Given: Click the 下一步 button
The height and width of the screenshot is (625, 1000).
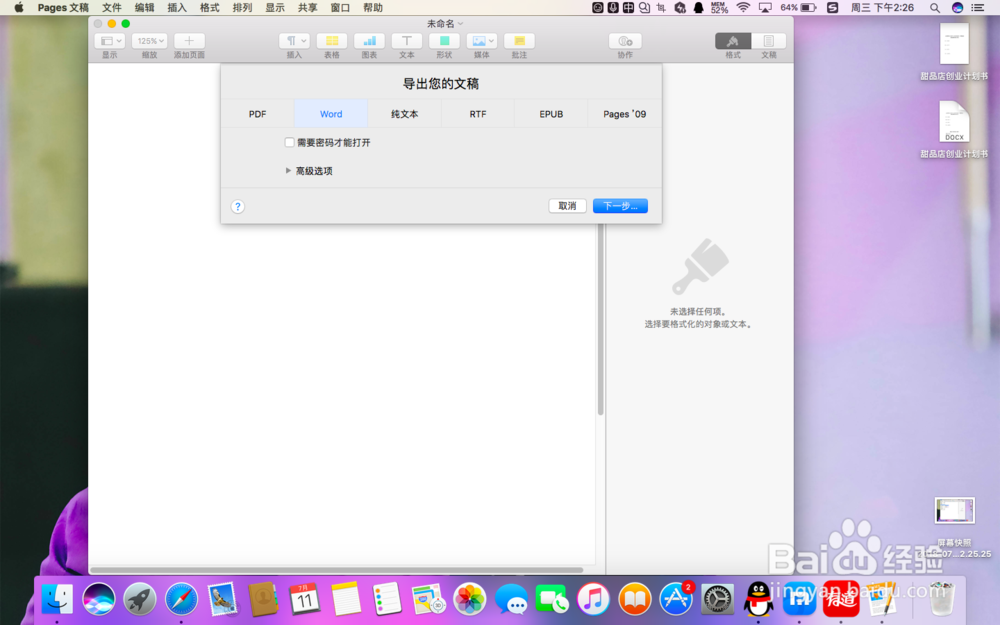Looking at the screenshot, I should 621,206.
